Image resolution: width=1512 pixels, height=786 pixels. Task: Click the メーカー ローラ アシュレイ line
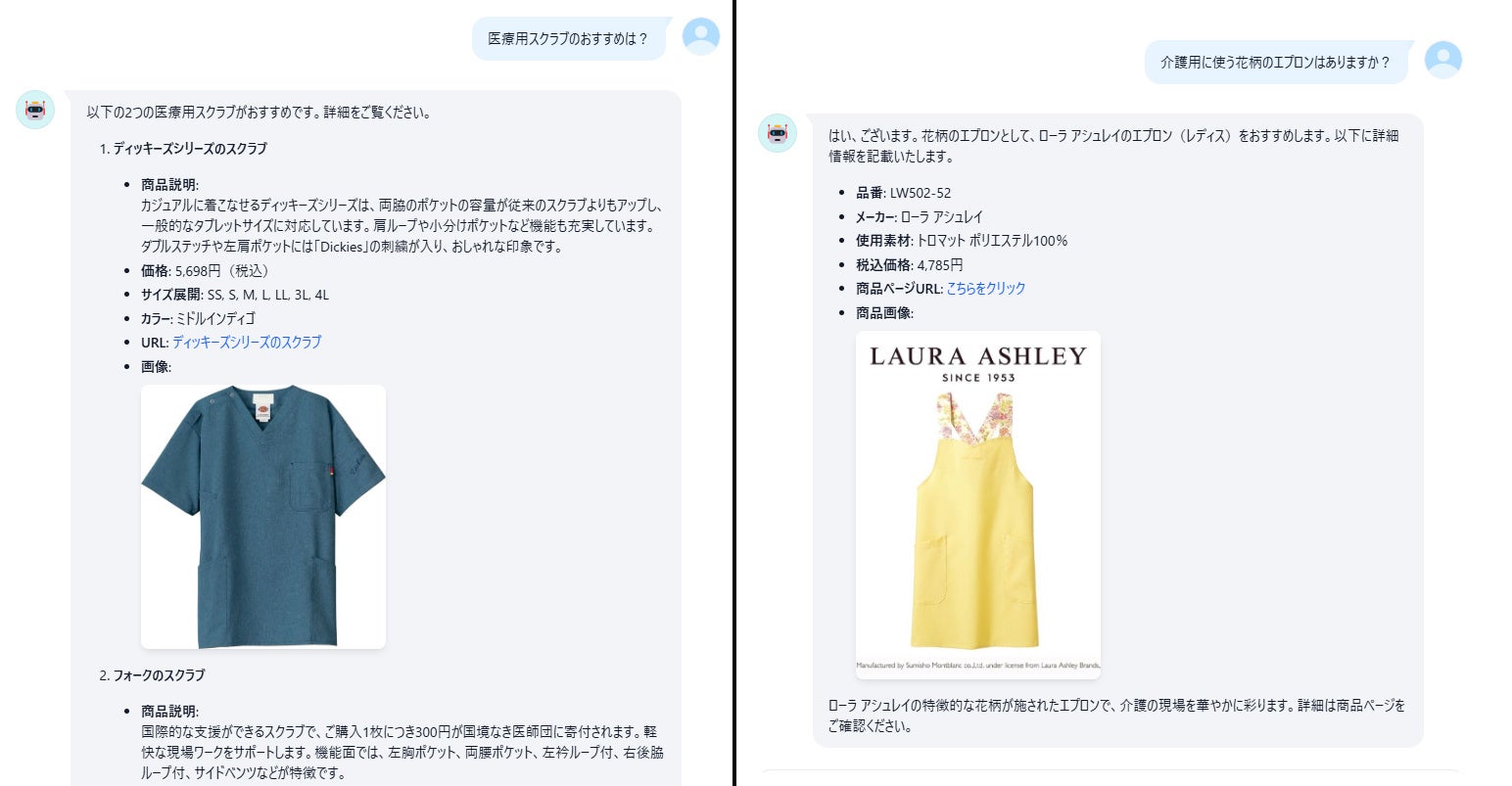pyautogui.click(x=920, y=216)
